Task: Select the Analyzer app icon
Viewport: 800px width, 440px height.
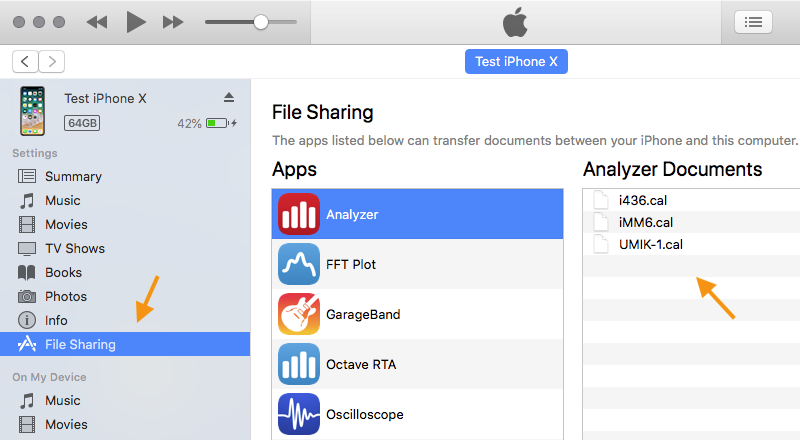Action: pos(298,214)
